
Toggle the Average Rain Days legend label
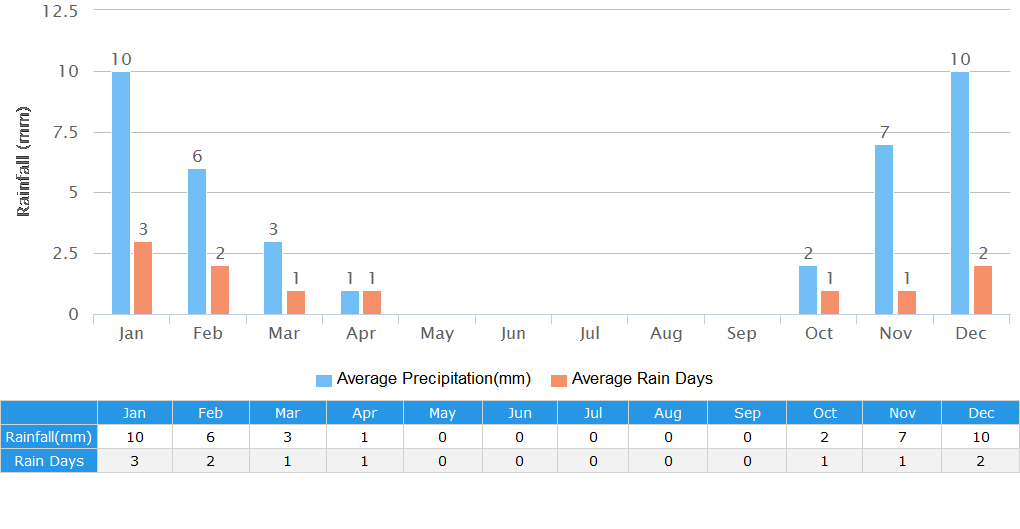(641, 379)
